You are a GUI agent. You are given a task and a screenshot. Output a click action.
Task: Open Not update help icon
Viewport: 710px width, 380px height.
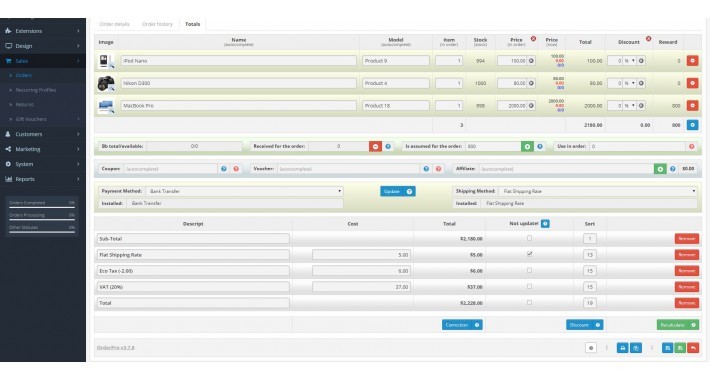(x=545, y=223)
